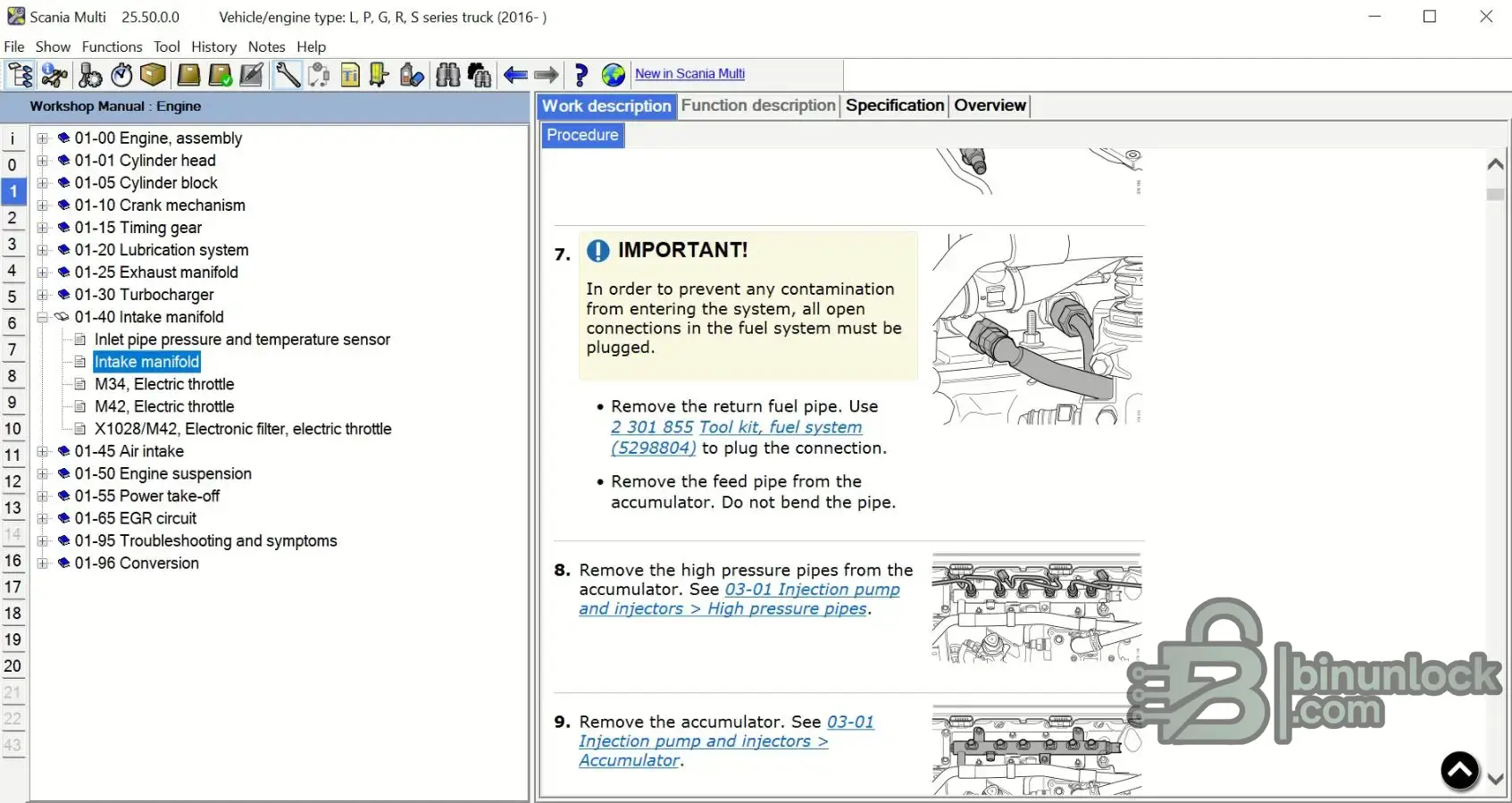Expand the 01-00 Engine, assembly node

coord(42,138)
